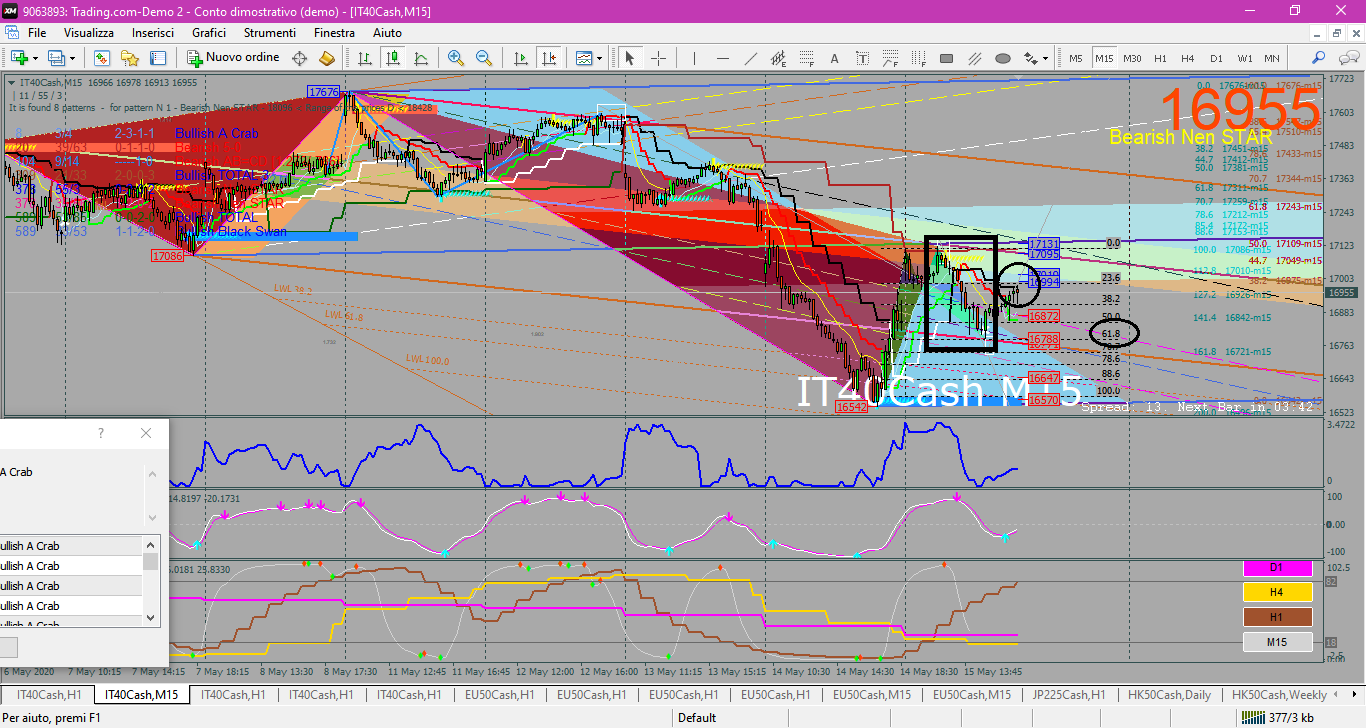Click the yellow H4 legend box
This screenshot has width=1366, height=728.
click(x=1277, y=593)
